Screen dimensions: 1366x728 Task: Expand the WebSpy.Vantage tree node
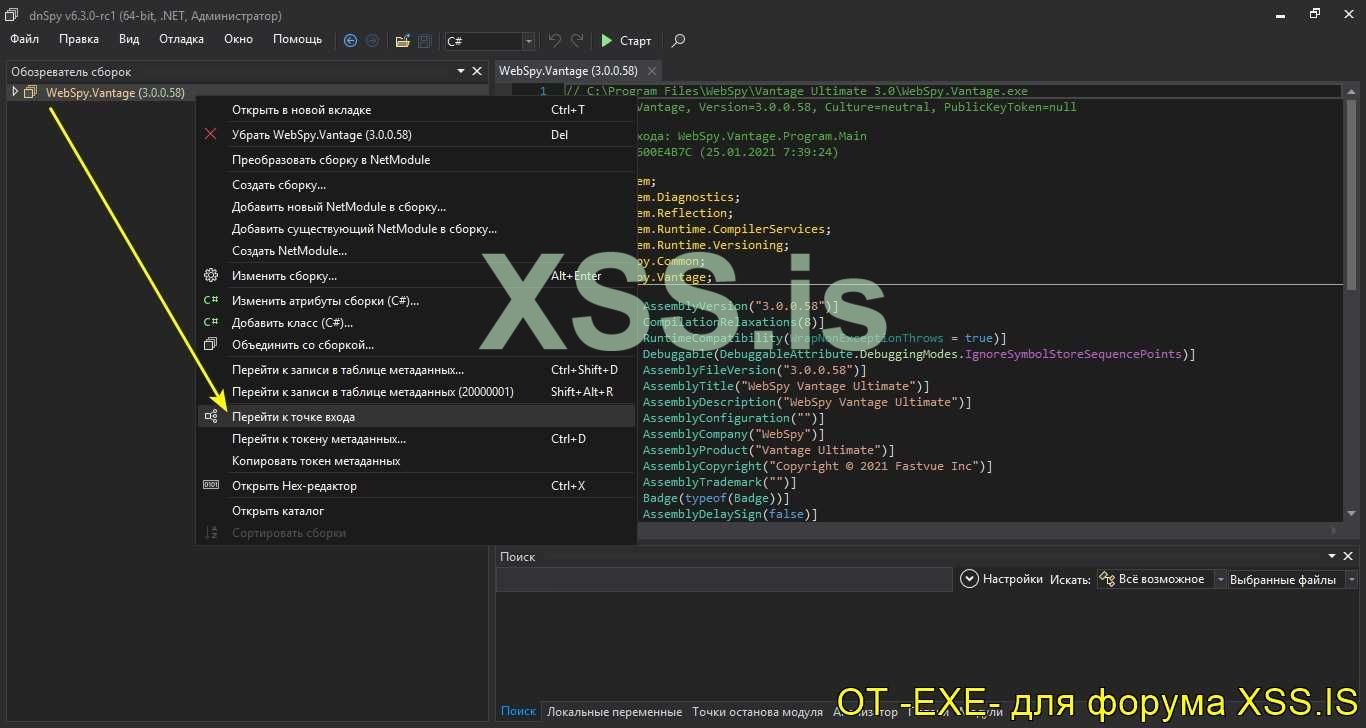point(14,92)
